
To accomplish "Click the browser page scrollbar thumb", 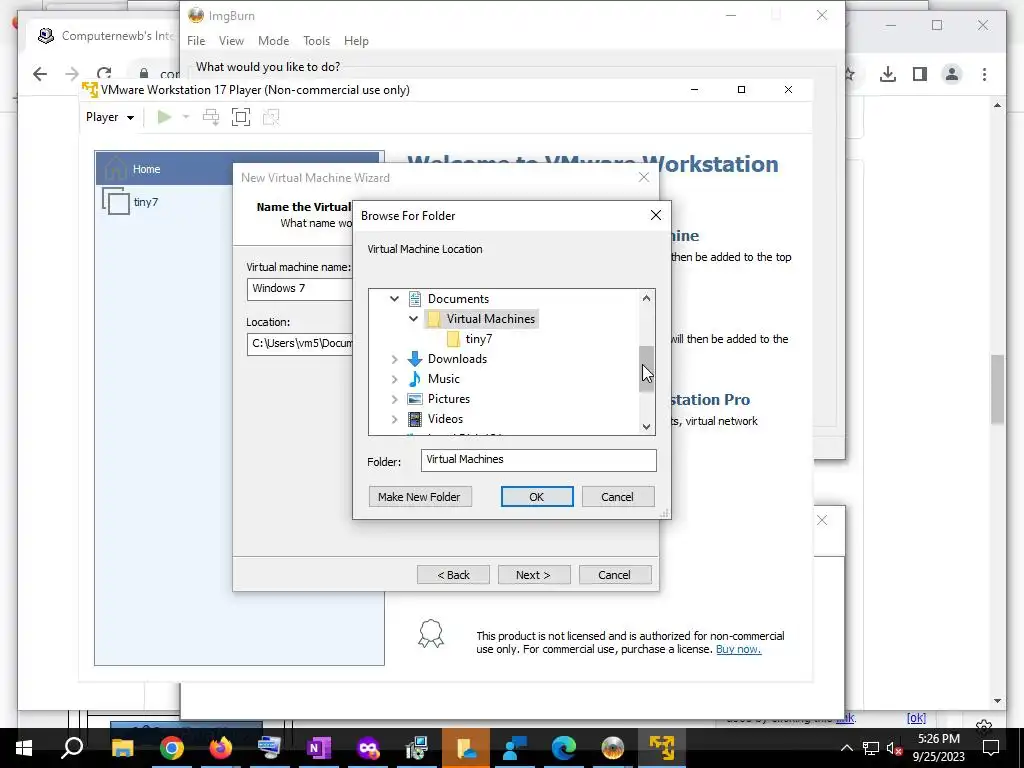I will [x=997, y=389].
